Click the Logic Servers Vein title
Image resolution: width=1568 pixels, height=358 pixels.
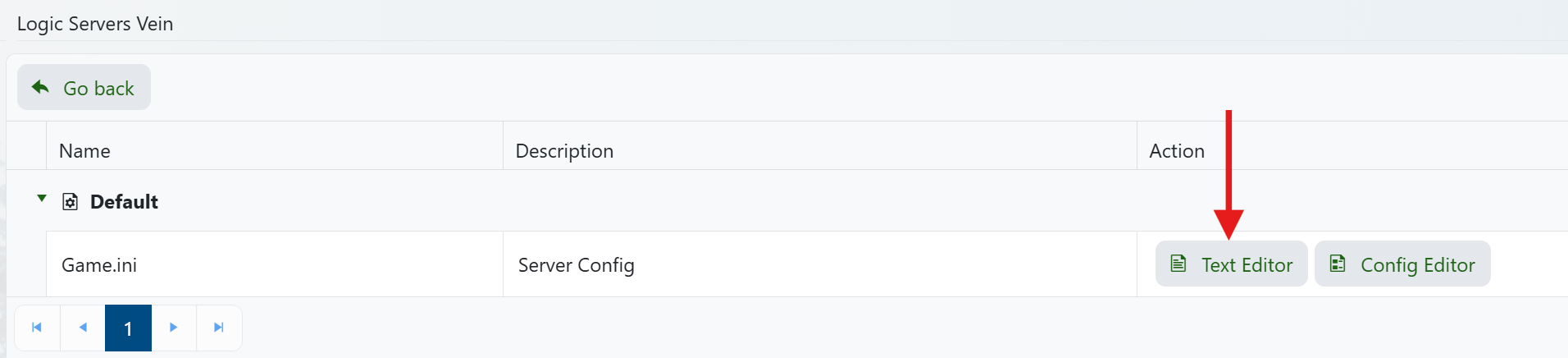coord(95,24)
